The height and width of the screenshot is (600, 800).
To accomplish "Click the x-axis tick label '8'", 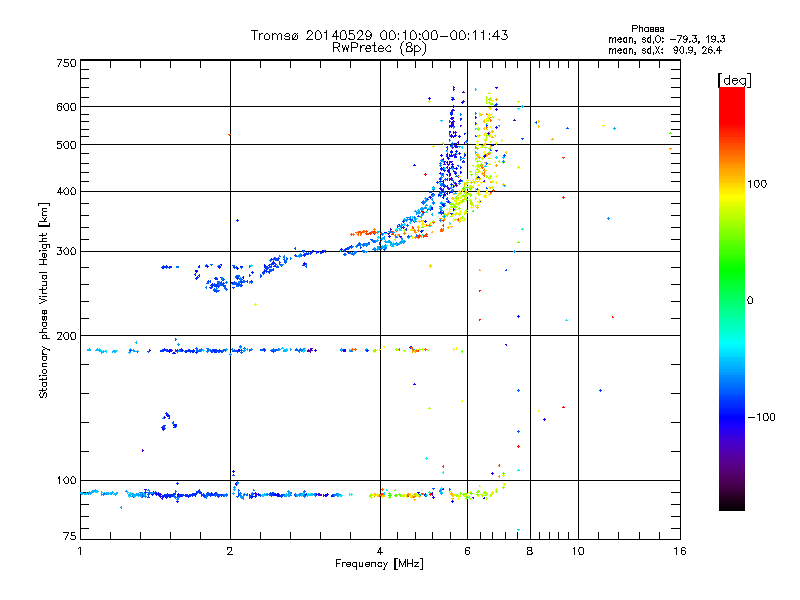I will (530, 551).
